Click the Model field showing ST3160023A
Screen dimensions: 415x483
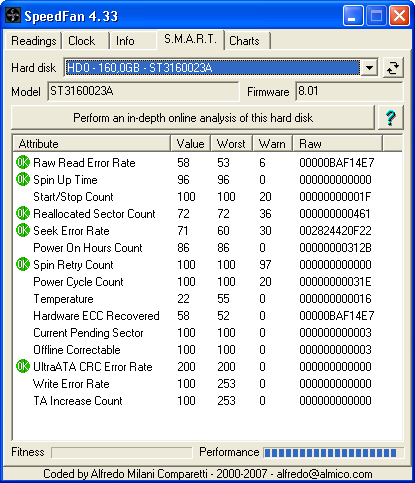(143, 91)
